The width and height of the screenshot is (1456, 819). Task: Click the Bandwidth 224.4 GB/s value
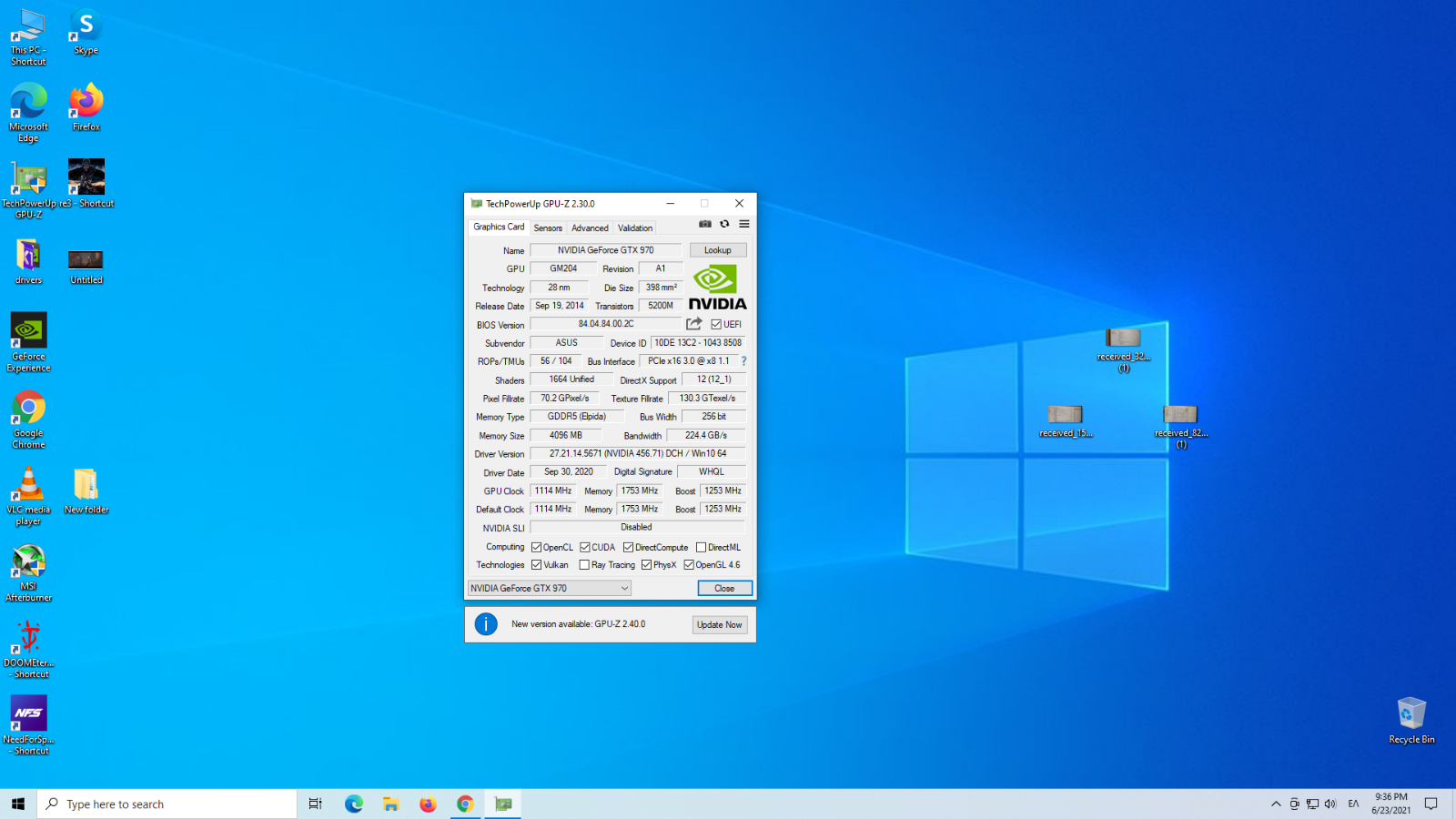coord(706,435)
